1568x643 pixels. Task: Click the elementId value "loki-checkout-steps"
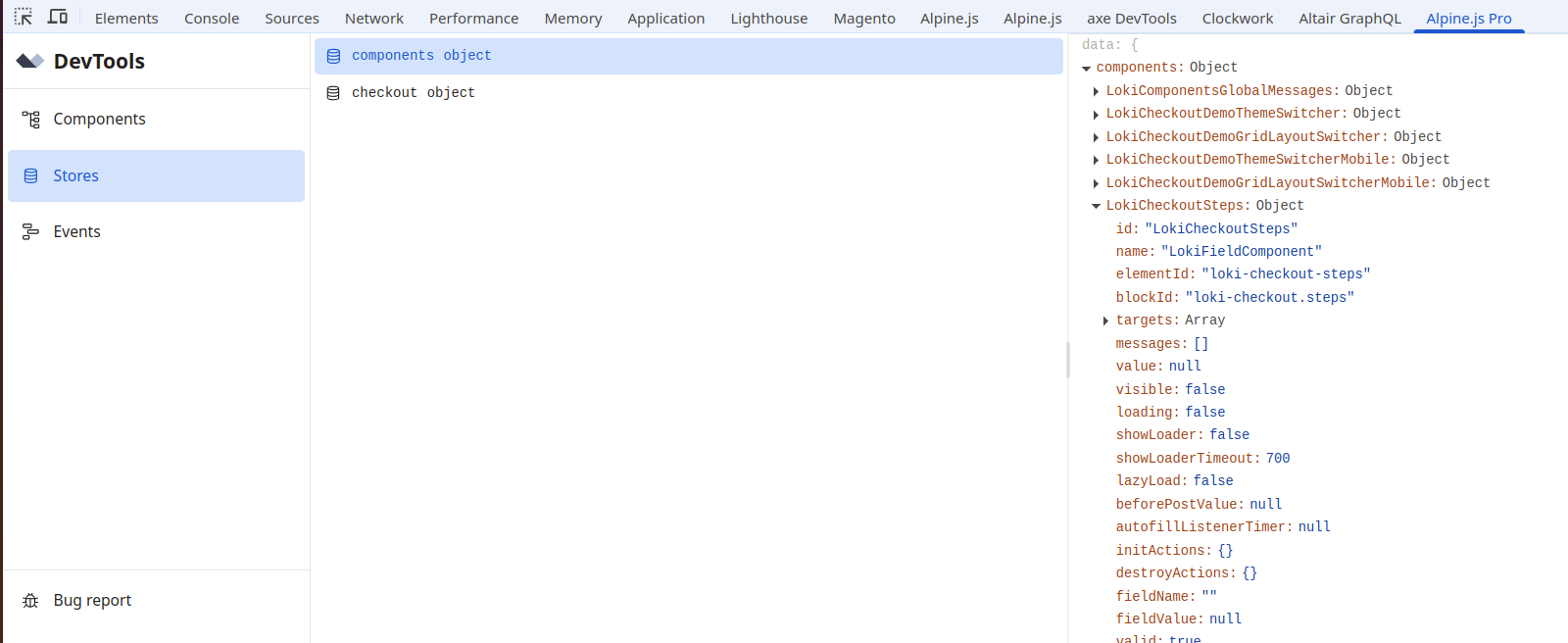click(x=1286, y=274)
